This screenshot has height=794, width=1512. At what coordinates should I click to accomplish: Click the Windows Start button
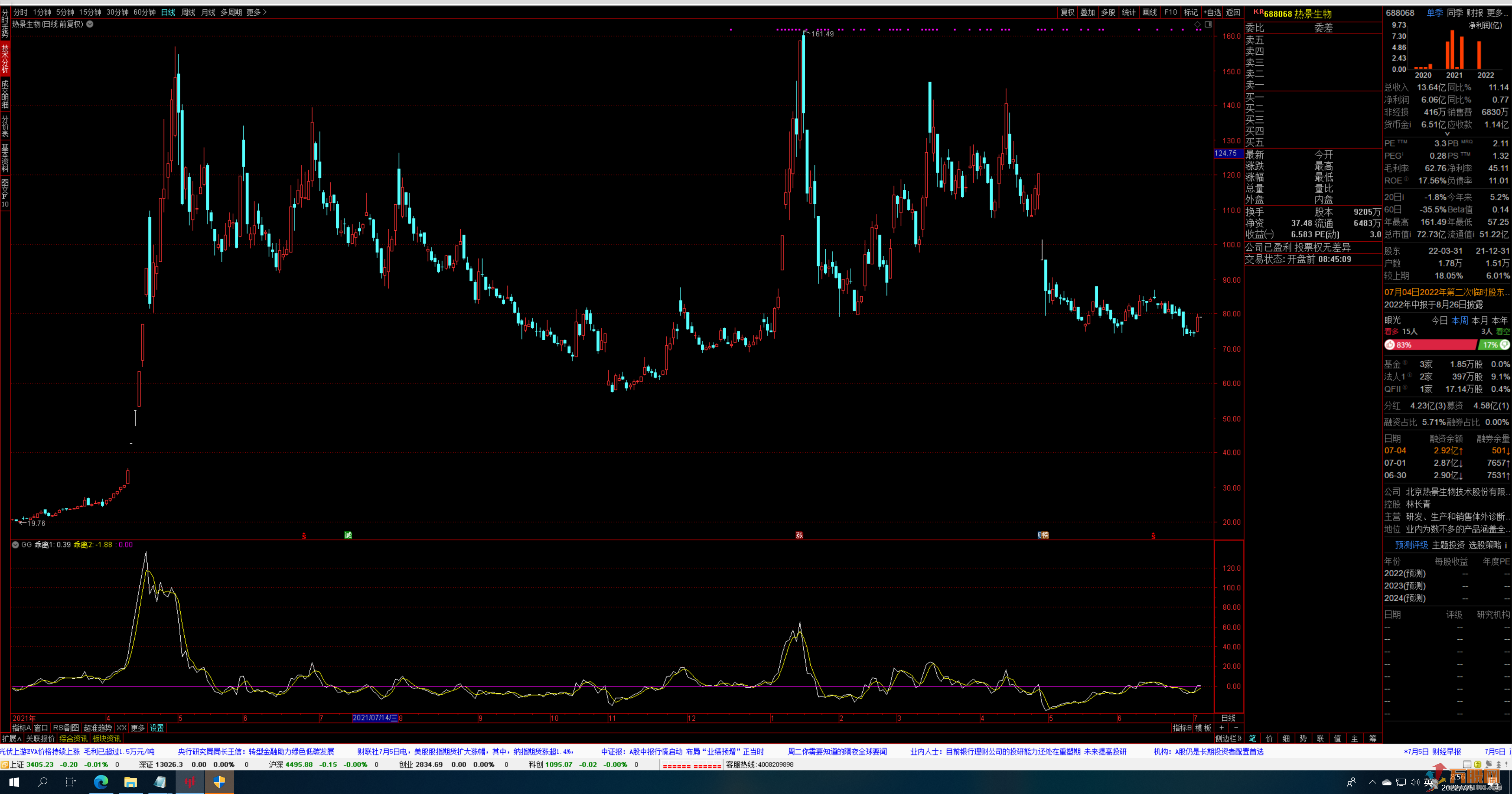[x=14, y=782]
